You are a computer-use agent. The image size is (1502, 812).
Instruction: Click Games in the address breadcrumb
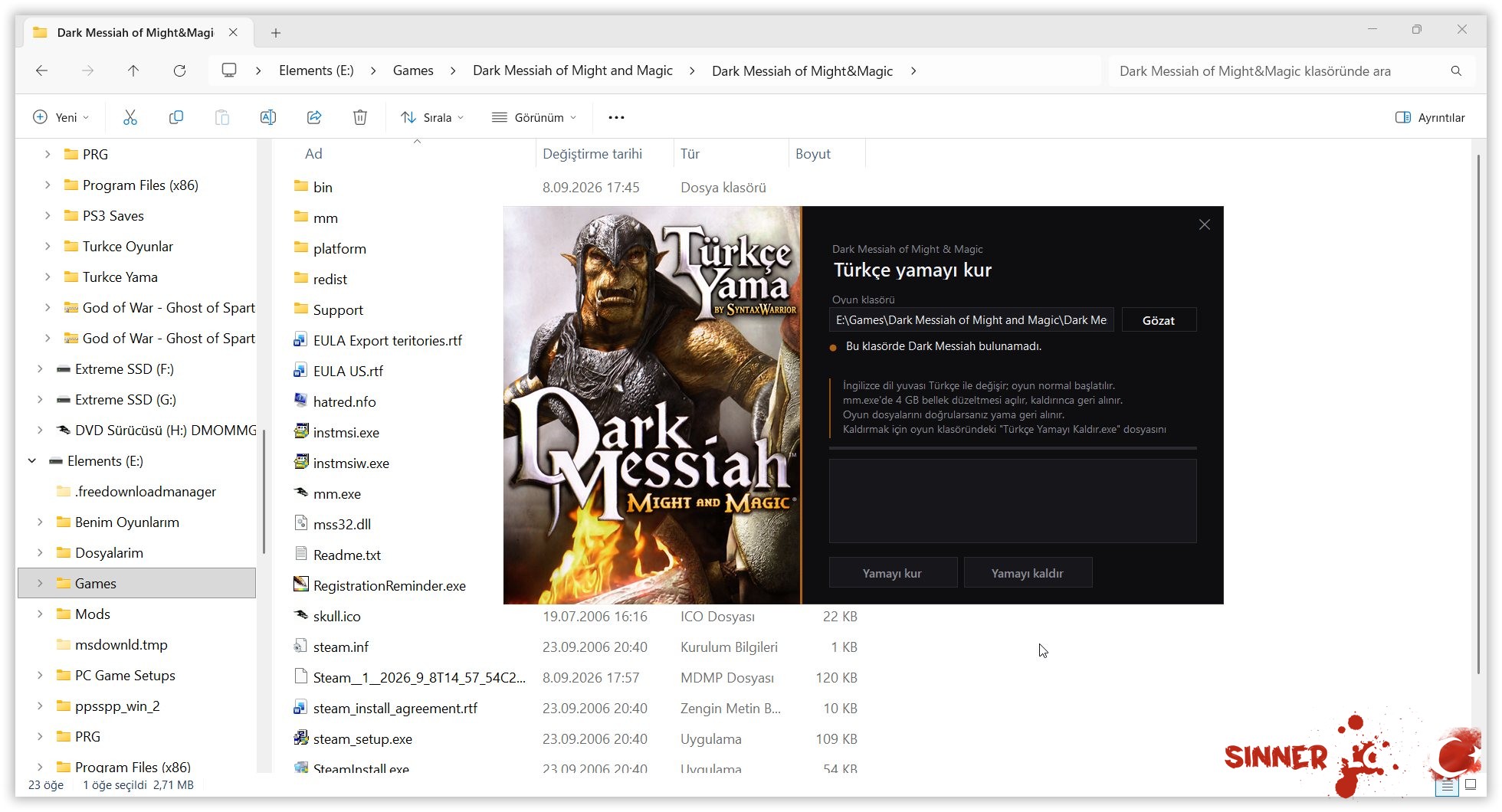413,70
